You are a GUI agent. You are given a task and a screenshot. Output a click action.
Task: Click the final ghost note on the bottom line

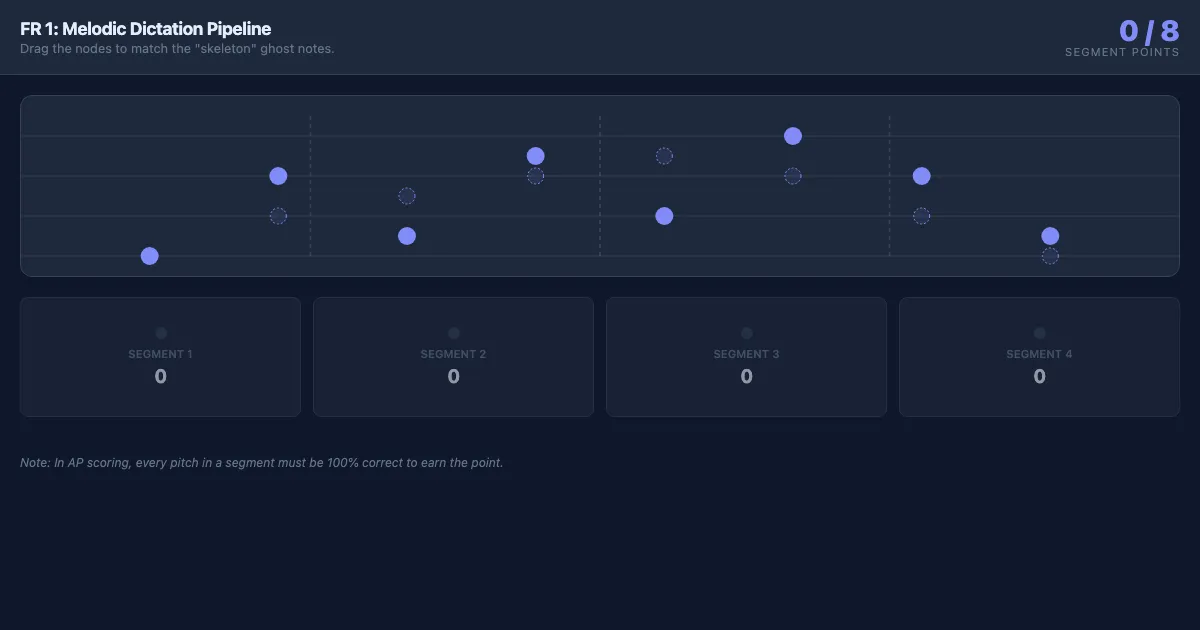point(1050,256)
